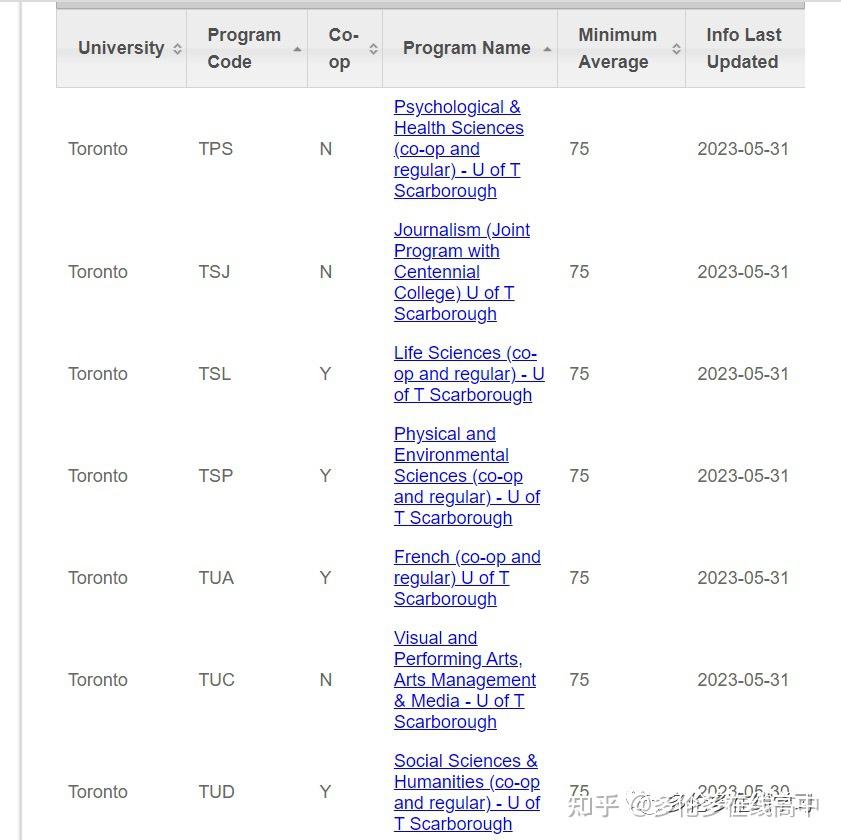The width and height of the screenshot is (841, 840).
Task: Sort table by University column arrows
Action: coord(177,49)
